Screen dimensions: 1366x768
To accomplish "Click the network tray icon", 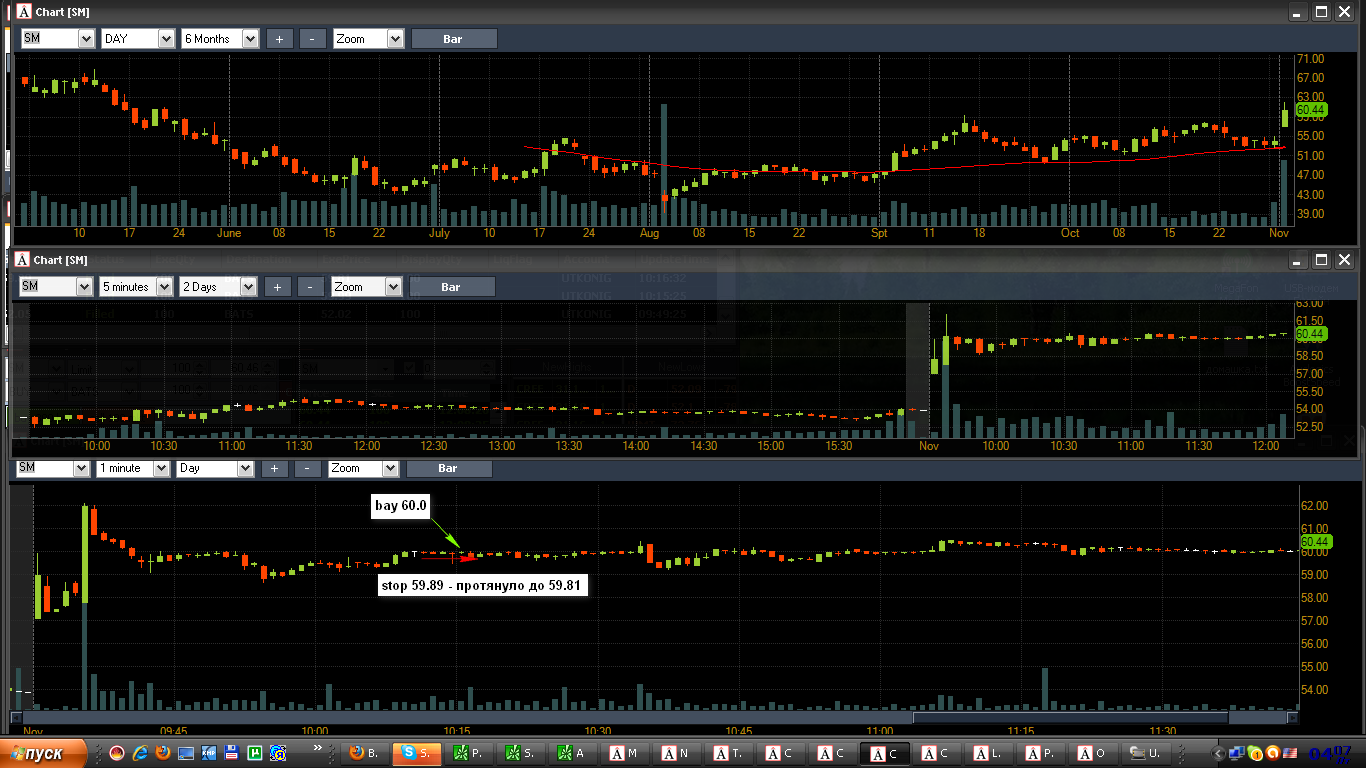I will pyautogui.click(x=1236, y=753).
